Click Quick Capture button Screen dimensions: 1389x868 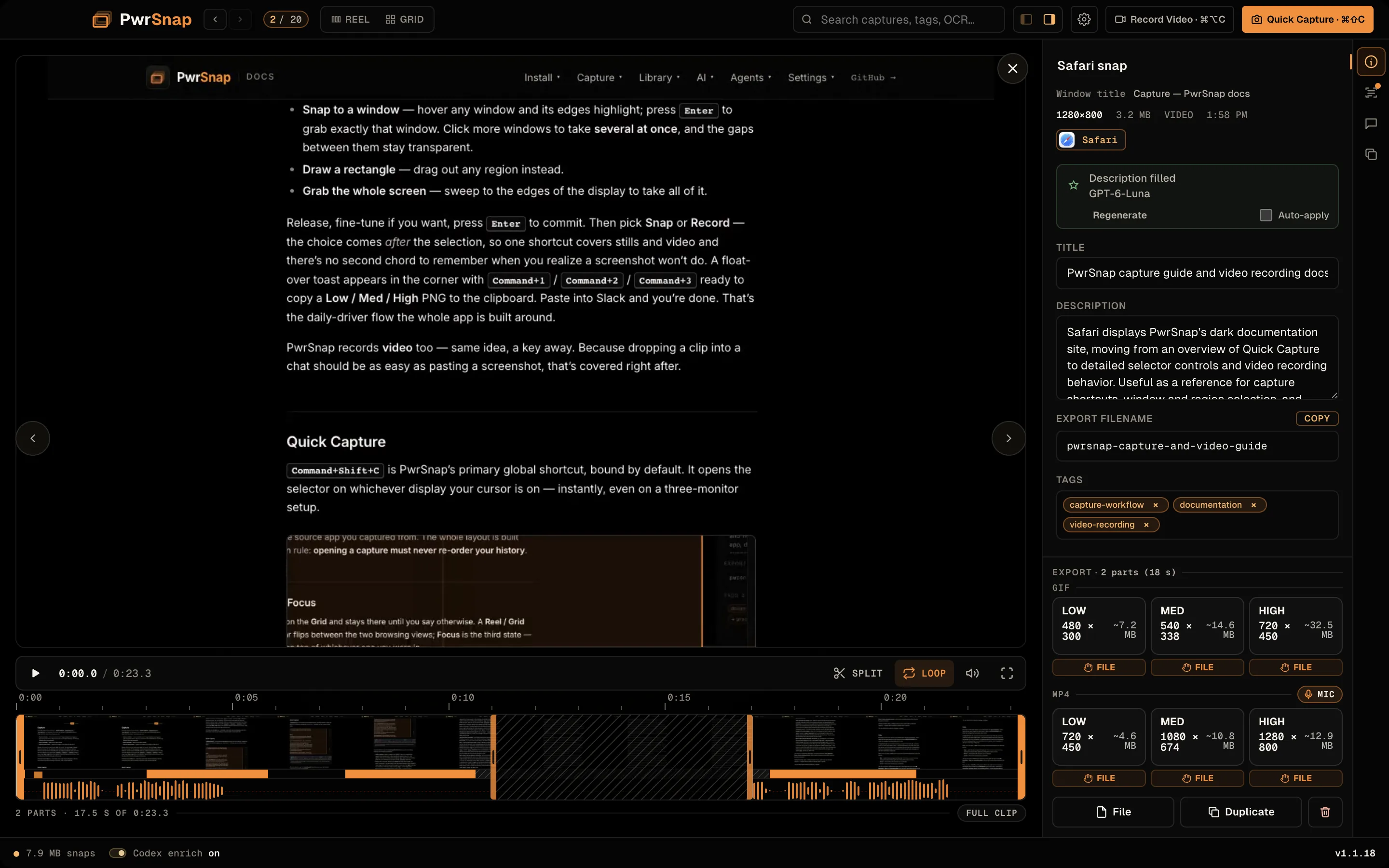point(1307,19)
